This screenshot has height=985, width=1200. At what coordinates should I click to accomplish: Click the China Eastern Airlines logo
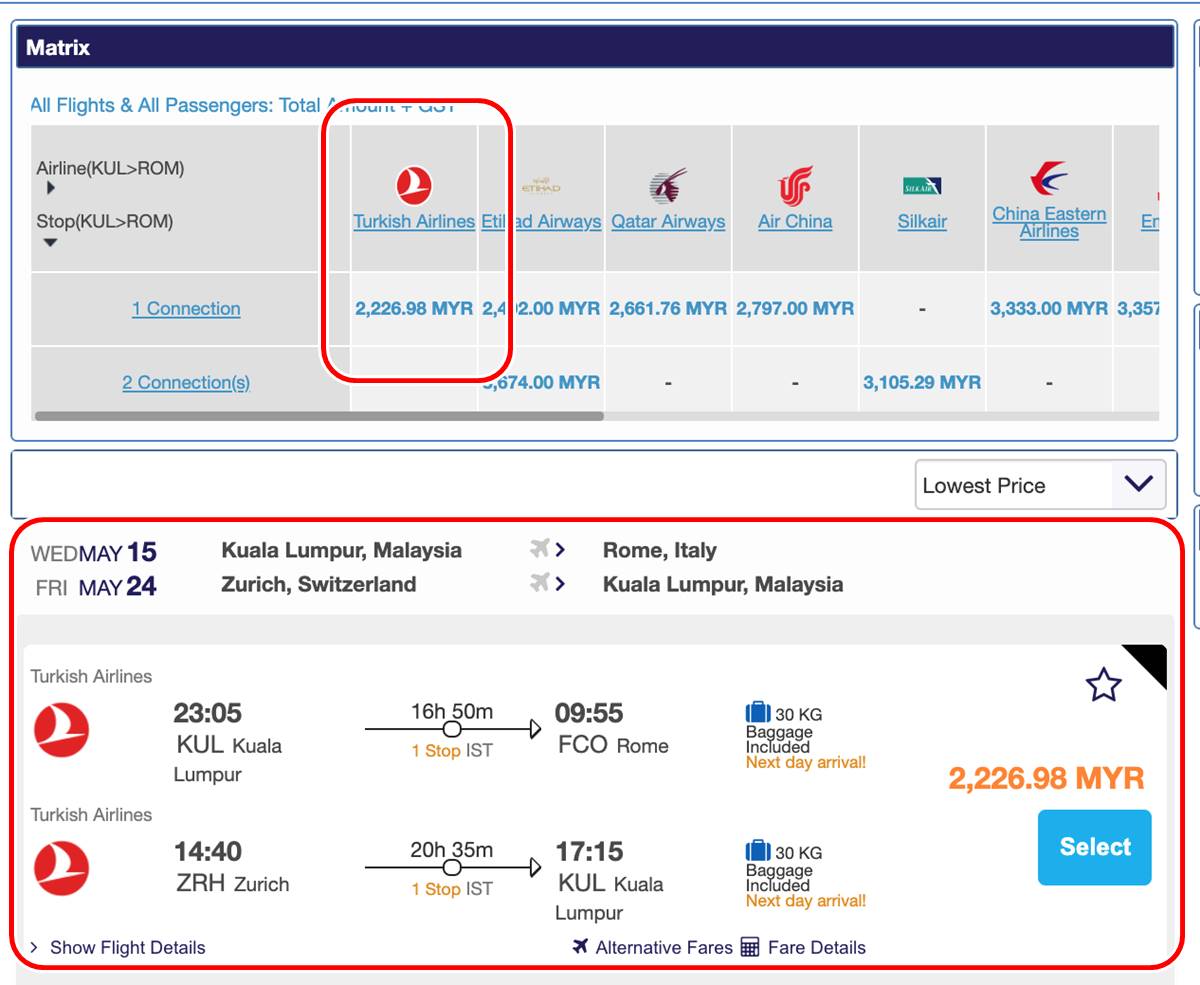tap(1049, 179)
